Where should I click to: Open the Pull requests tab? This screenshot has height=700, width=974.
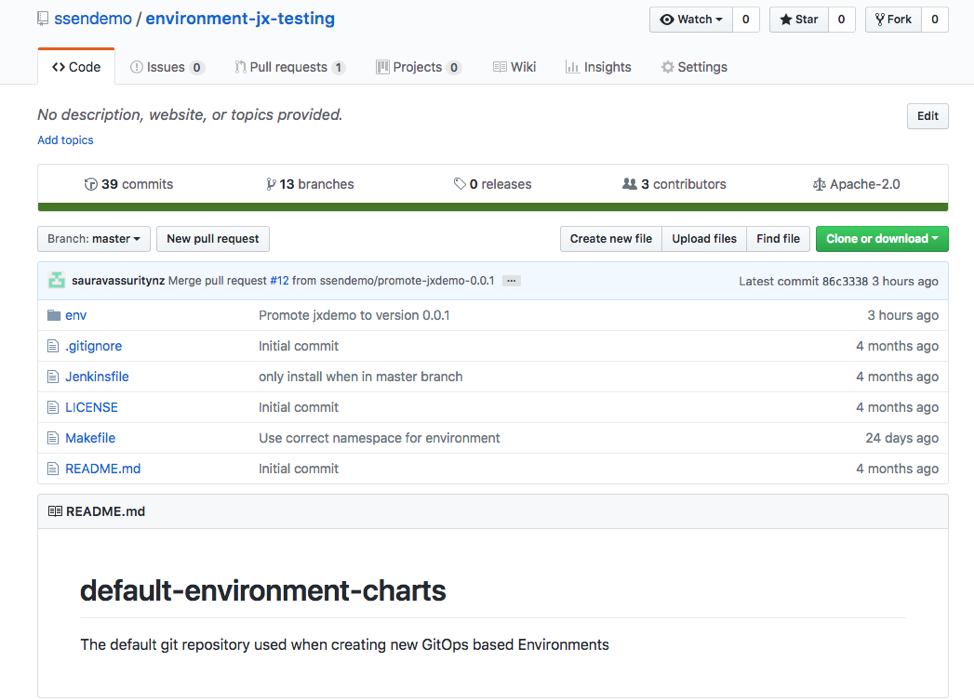click(x=289, y=67)
